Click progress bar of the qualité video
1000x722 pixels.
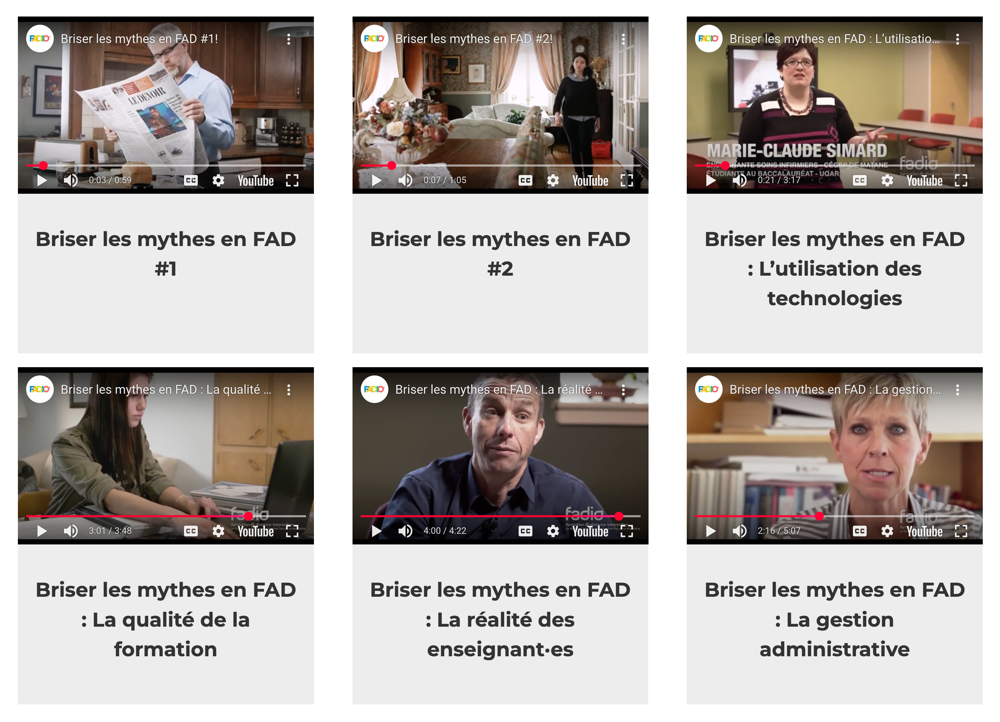tap(166, 516)
